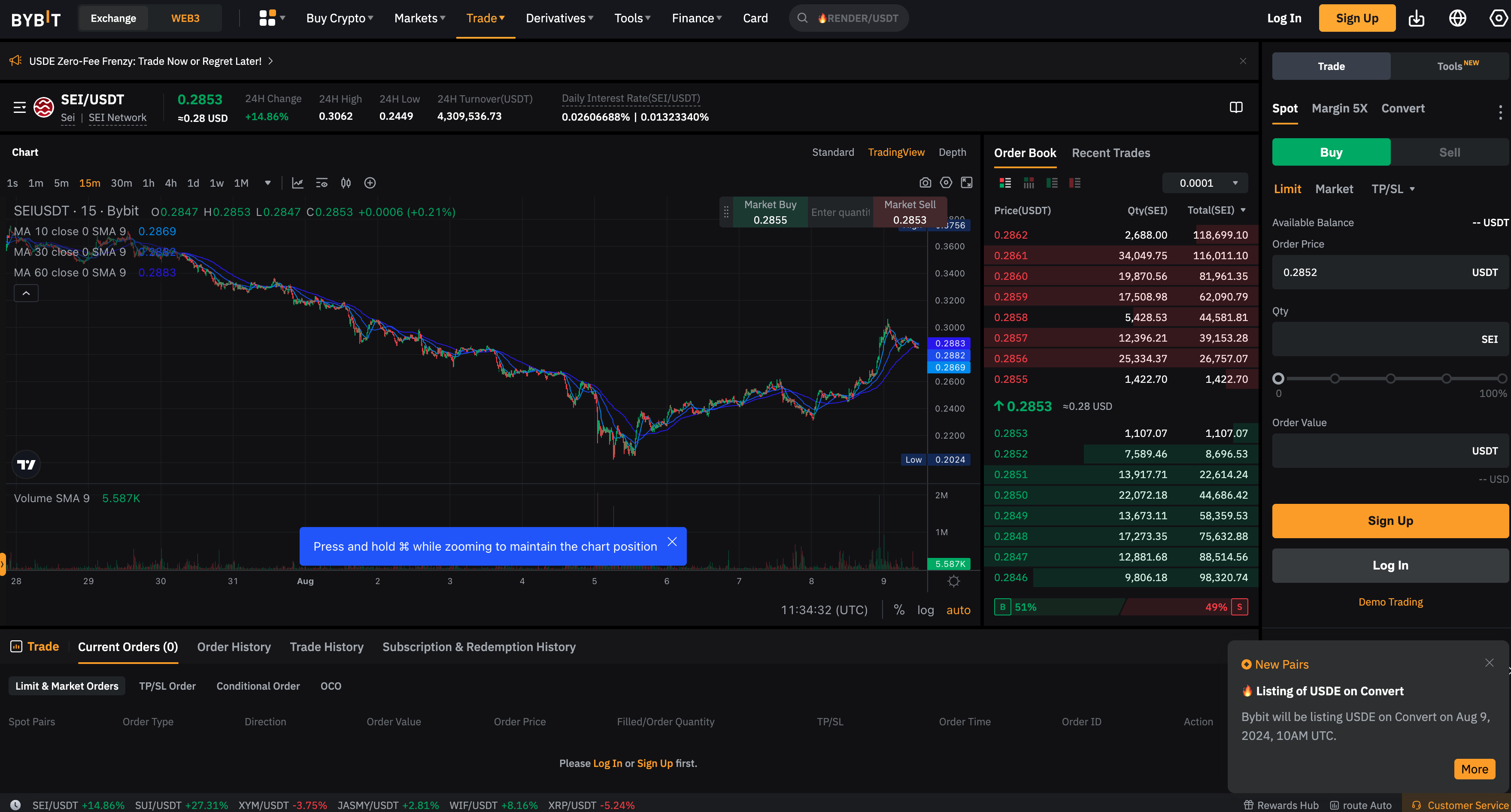
Task: Toggle logarithmic scale on chart
Action: (925, 610)
